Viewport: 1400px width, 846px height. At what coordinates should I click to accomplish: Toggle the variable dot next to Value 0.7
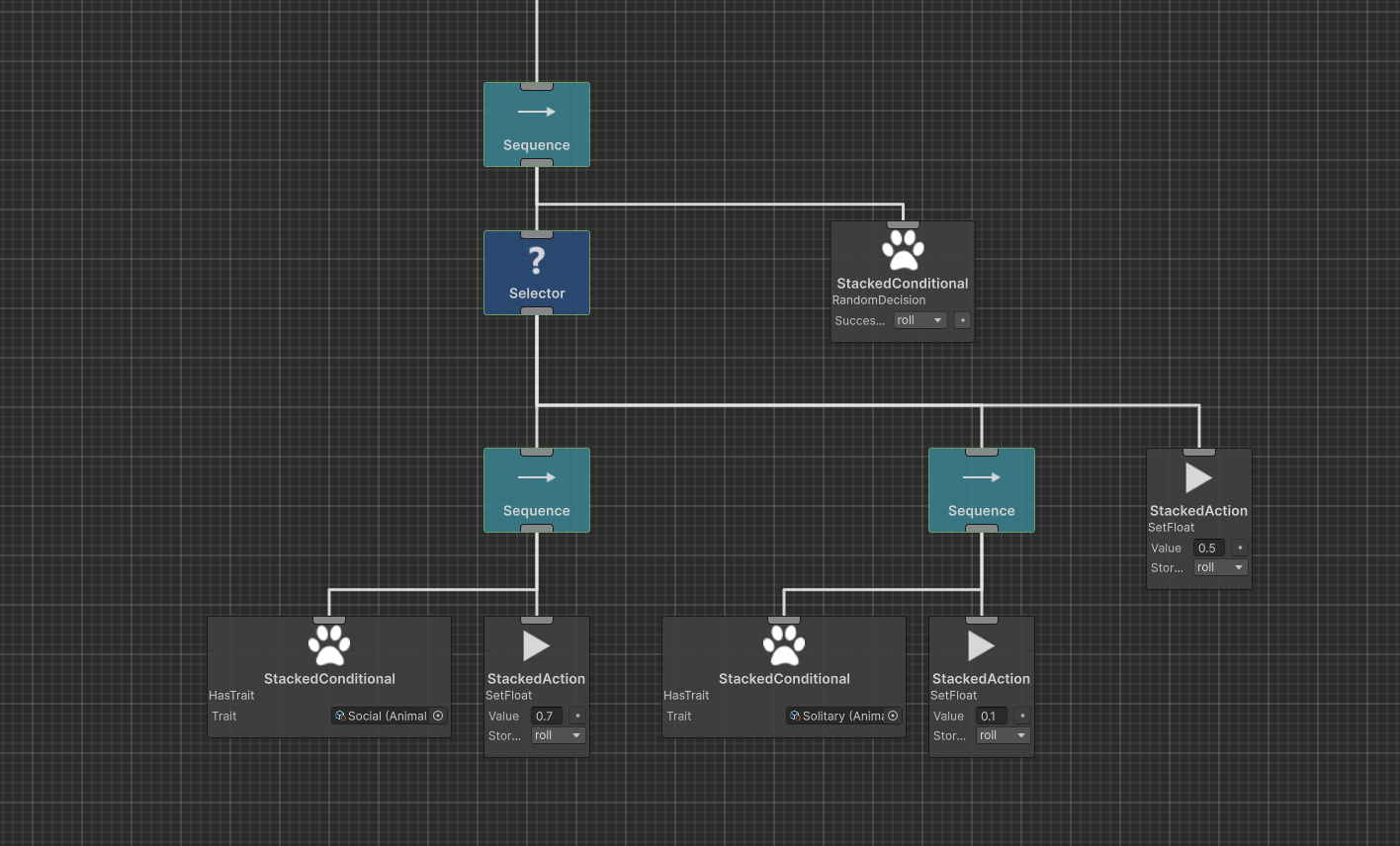577,716
